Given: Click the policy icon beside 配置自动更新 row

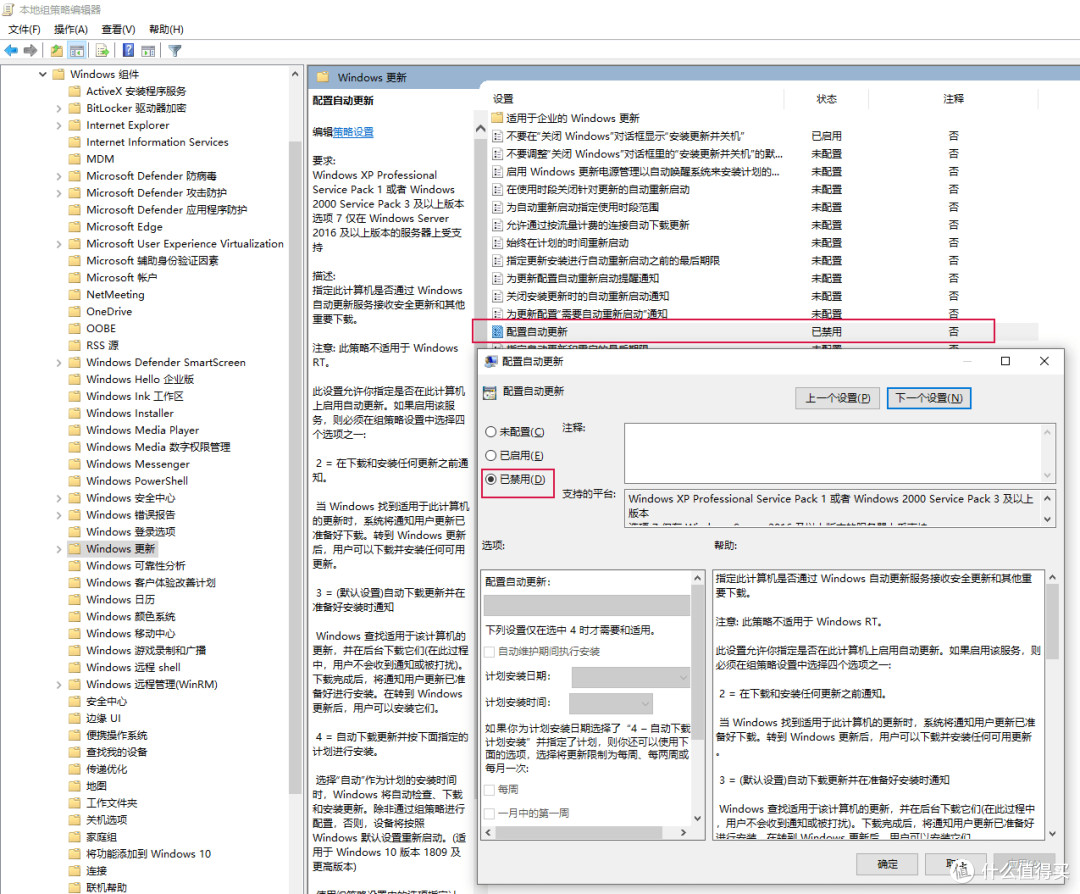Looking at the screenshot, I should [x=497, y=331].
